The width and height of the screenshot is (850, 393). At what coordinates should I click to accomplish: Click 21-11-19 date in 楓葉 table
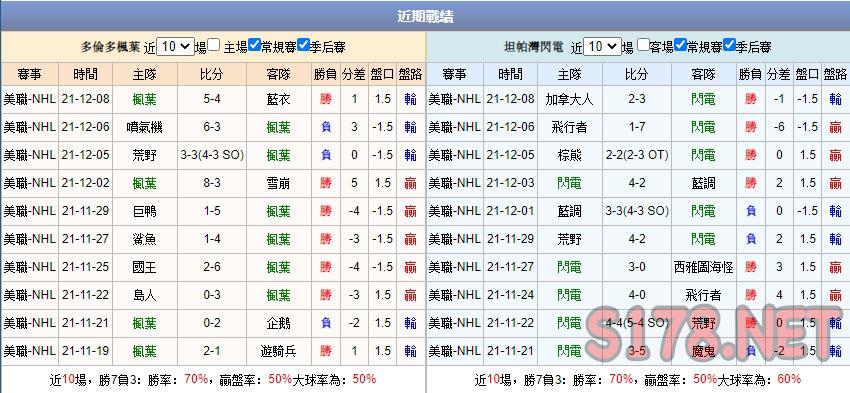[86, 351]
